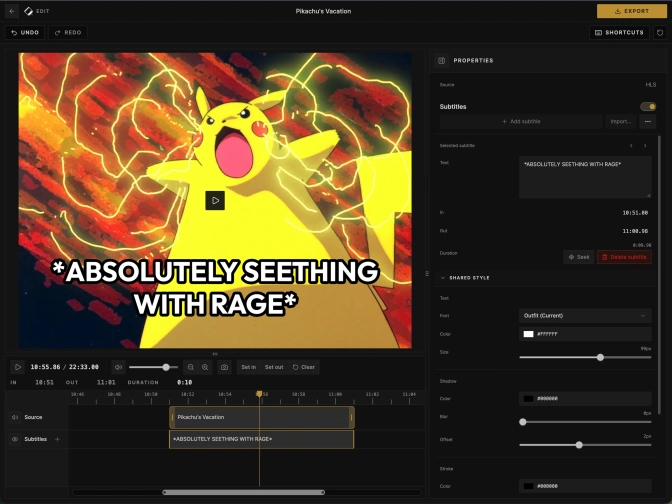Click the panel resize handle beside the video

[427, 273]
